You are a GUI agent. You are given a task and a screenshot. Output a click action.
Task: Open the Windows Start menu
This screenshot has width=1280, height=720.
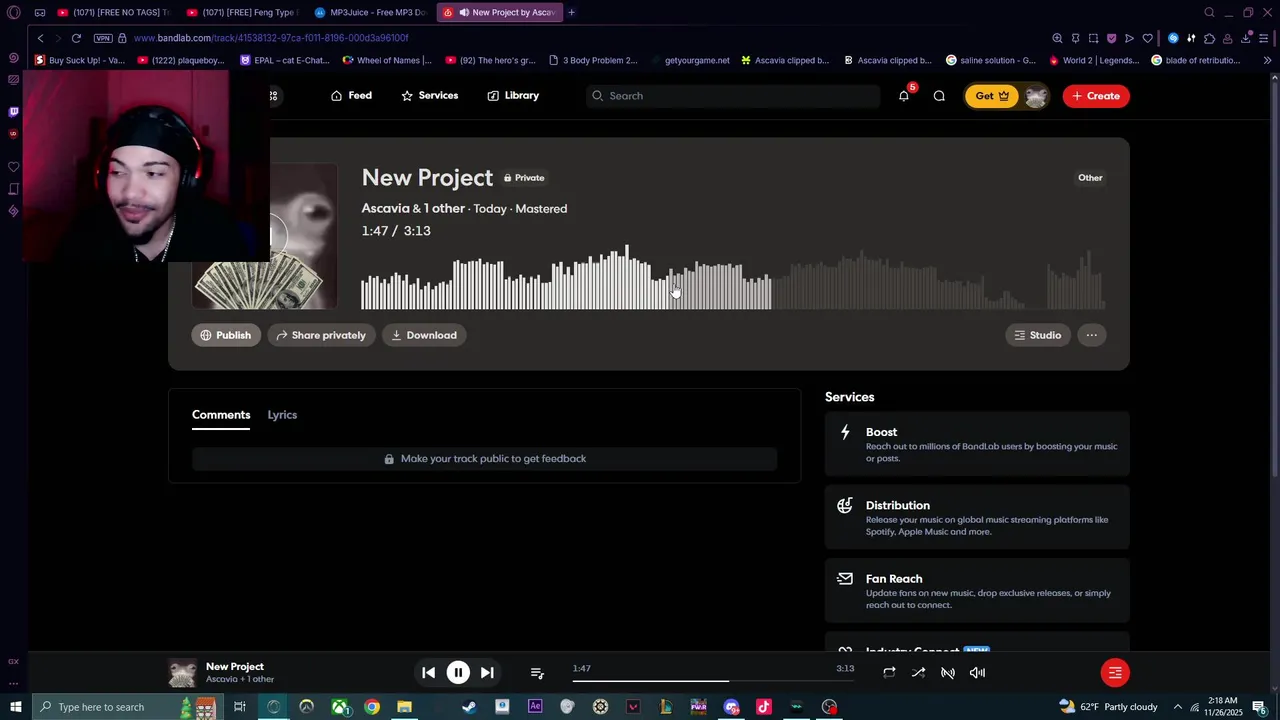tap(15, 707)
